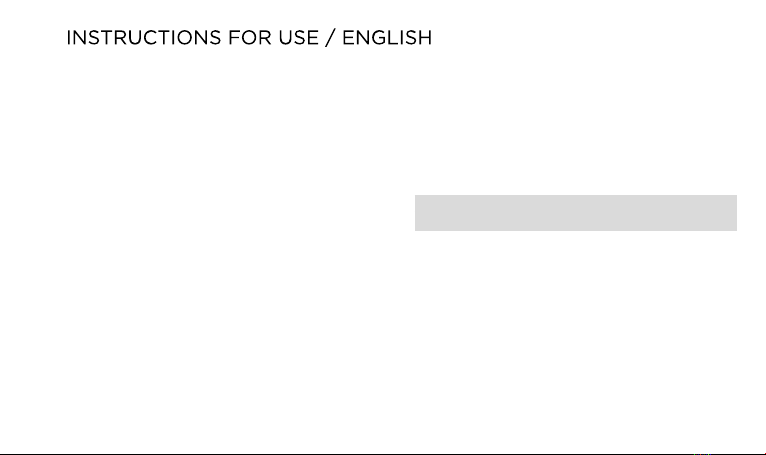Screen dimensions: 766x455
Task: Click the word "FOR" in the heading
Action: (x=250, y=38)
